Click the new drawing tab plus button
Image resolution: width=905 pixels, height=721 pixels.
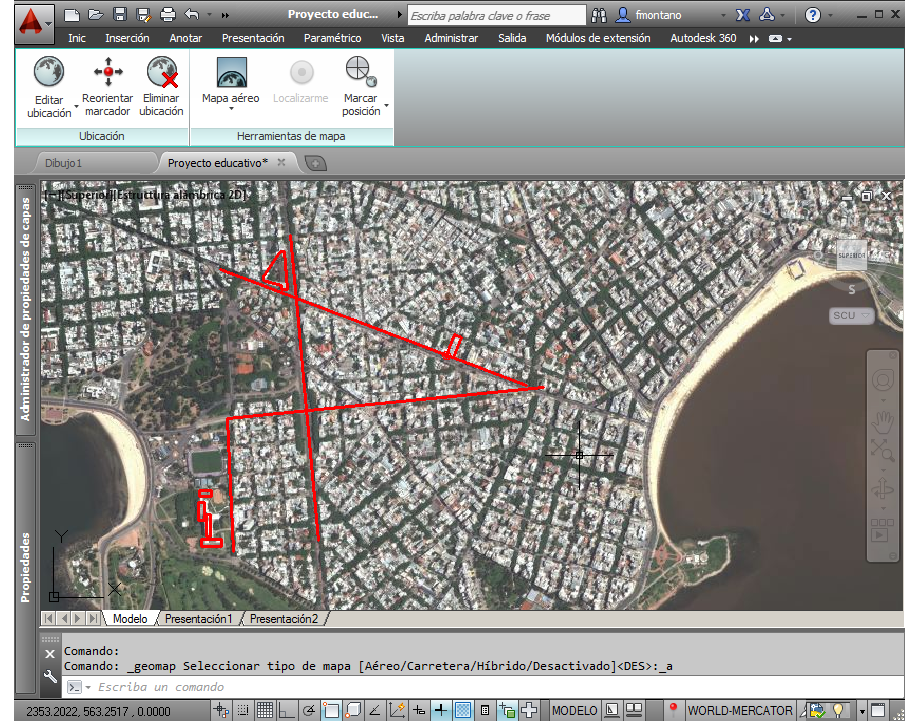[316, 164]
